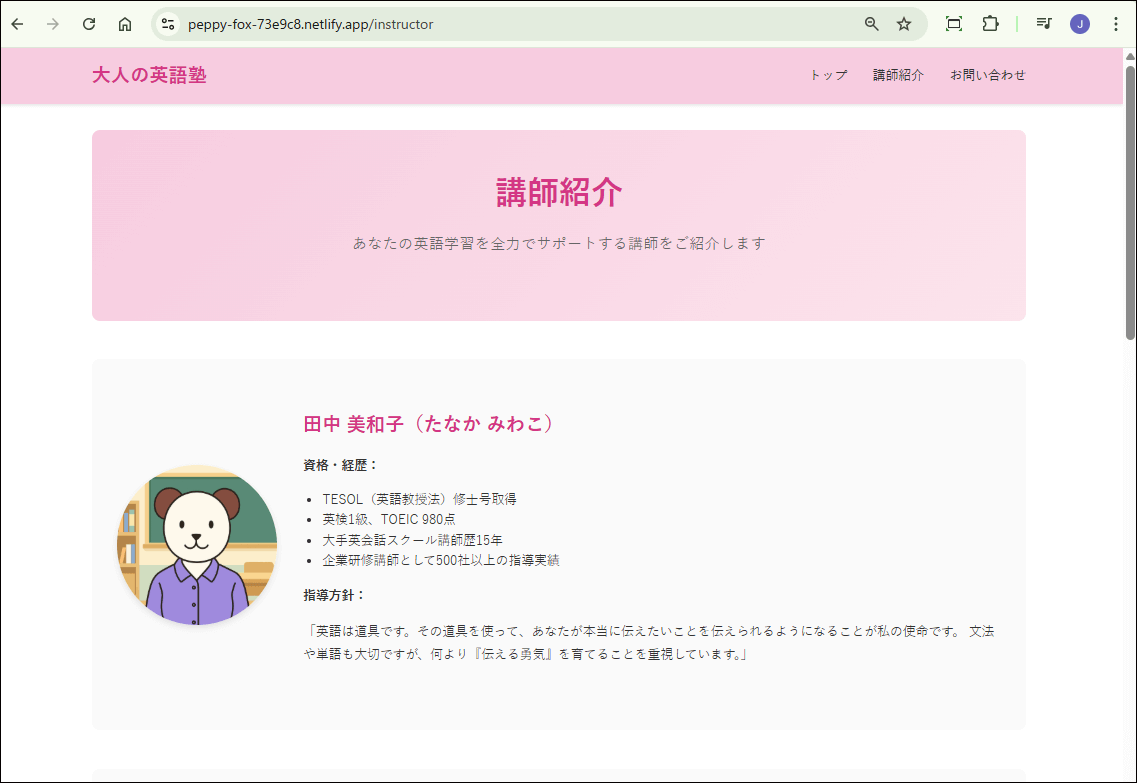
Task: Select the トップ navigation item
Action: point(827,74)
